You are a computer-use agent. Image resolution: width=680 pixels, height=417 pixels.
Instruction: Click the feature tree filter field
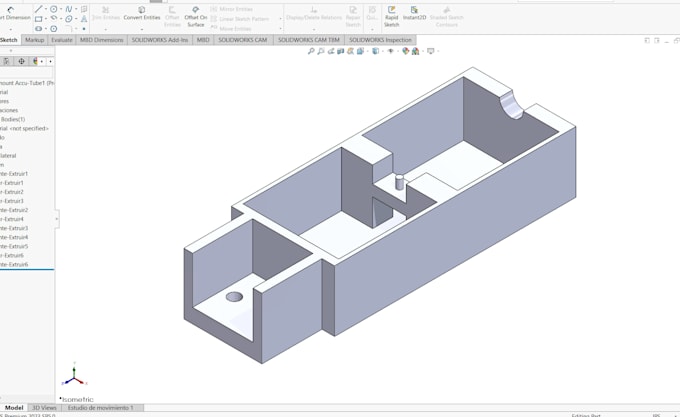pyautogui.click(x=26, y=72)
